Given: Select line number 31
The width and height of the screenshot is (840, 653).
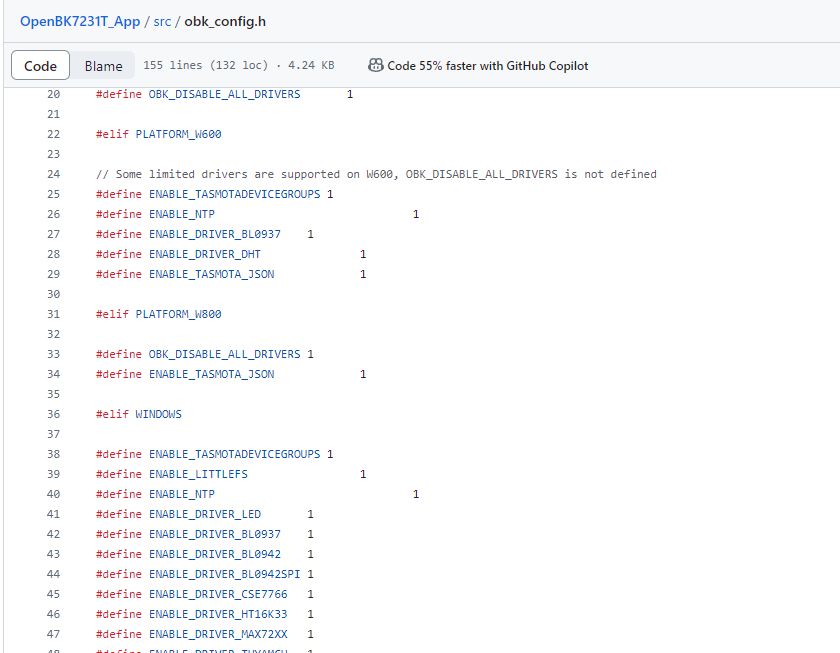Looking at the screenshot, I should click(x=54, y=314).
